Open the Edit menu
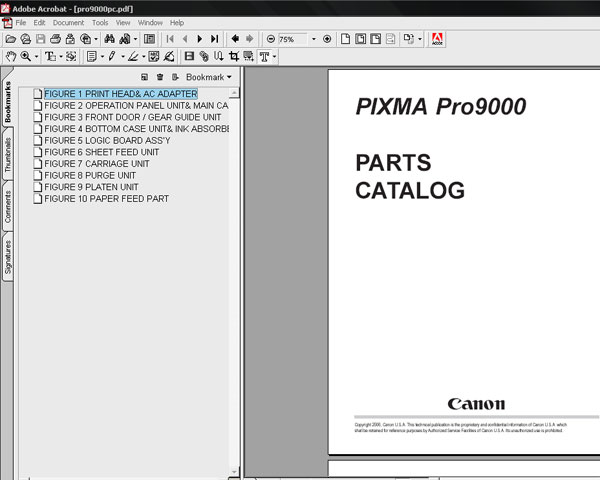 (x=39, y=23)
